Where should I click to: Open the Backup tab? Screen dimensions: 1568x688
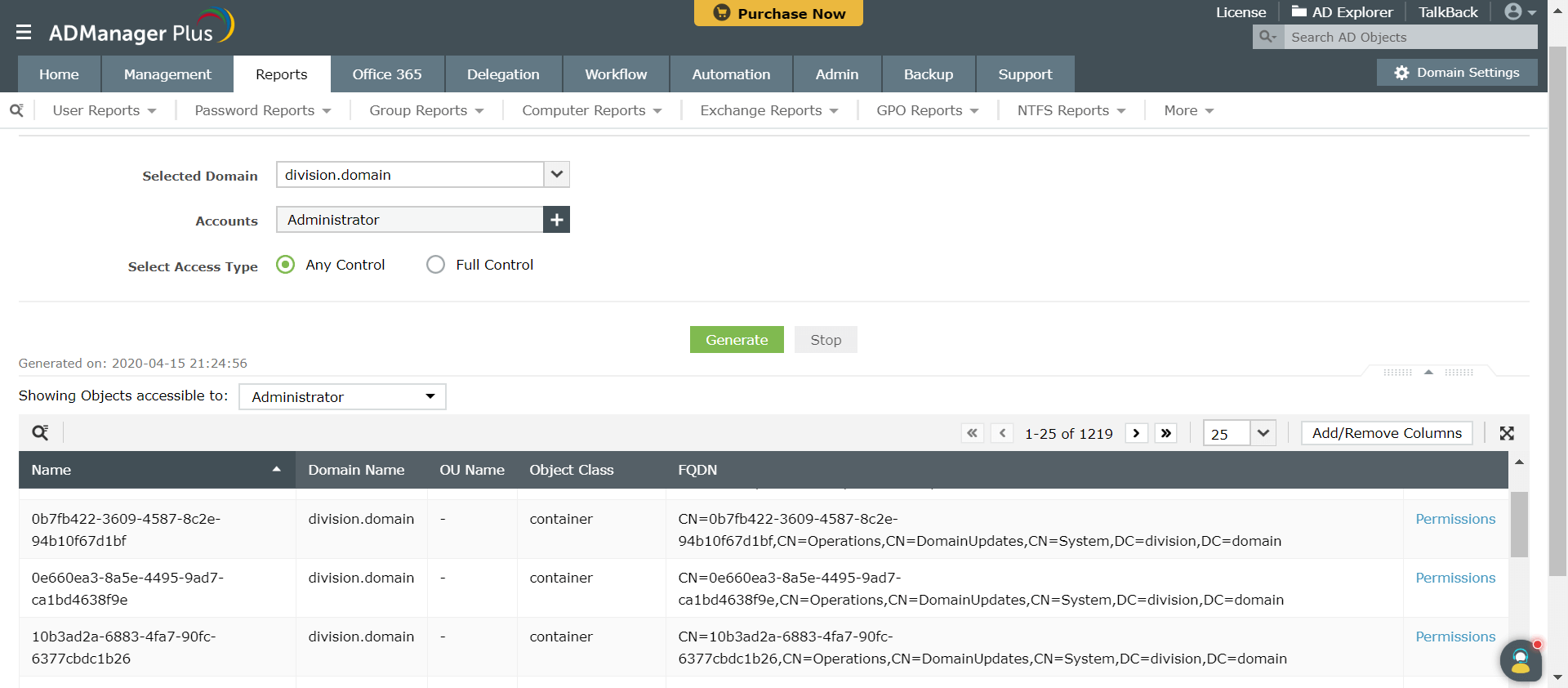[x=929, y=74]
